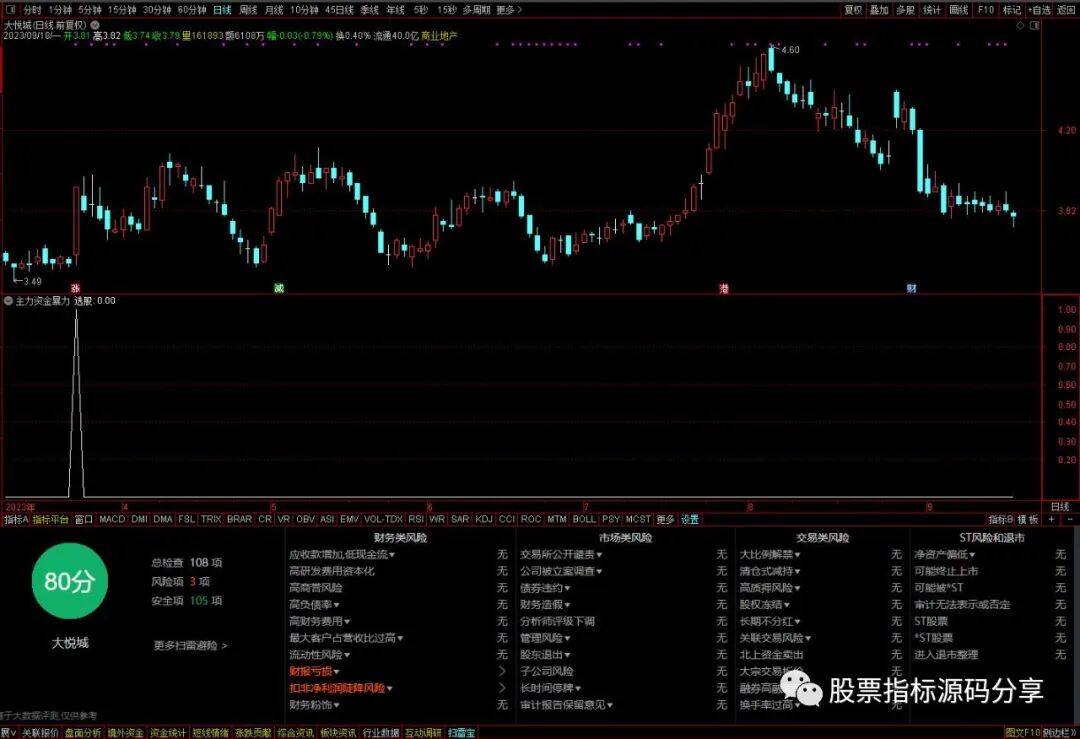Select the MACD indicator
Viewport: 1080px width, 739px height.
(x=112, y=519)
